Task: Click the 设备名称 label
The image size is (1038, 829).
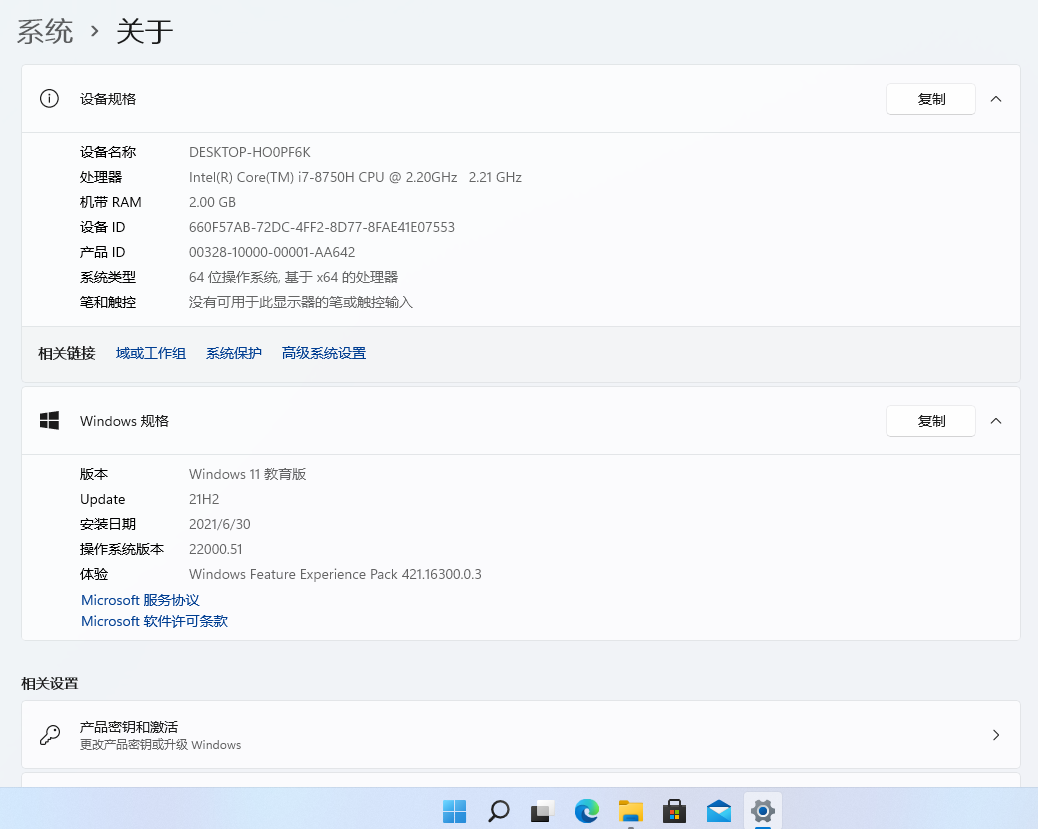Action: [x=108, y=152]
